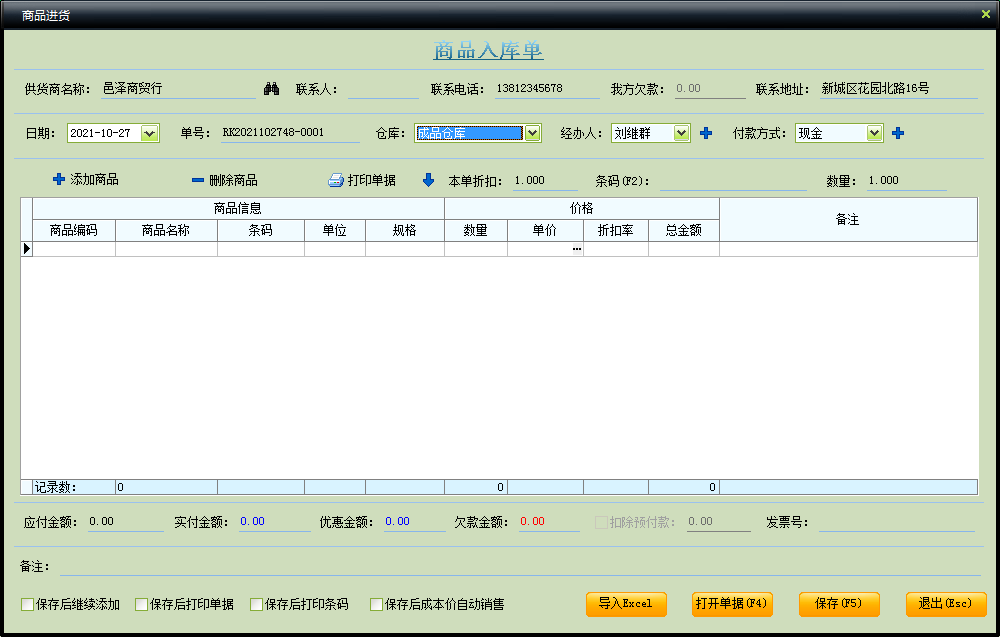Viewport: 1000px width, 637px height.
Task: Click the row indicator arrow in the grid
Action: point(27,249)
